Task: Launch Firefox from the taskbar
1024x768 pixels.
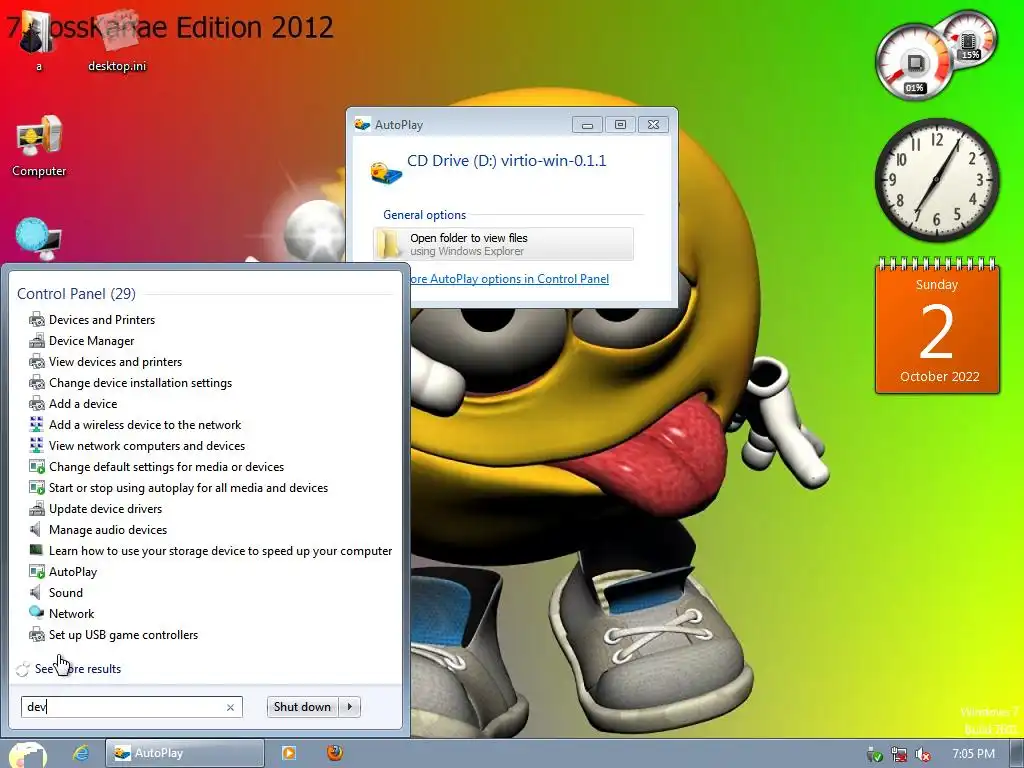Action: (335, 753)
